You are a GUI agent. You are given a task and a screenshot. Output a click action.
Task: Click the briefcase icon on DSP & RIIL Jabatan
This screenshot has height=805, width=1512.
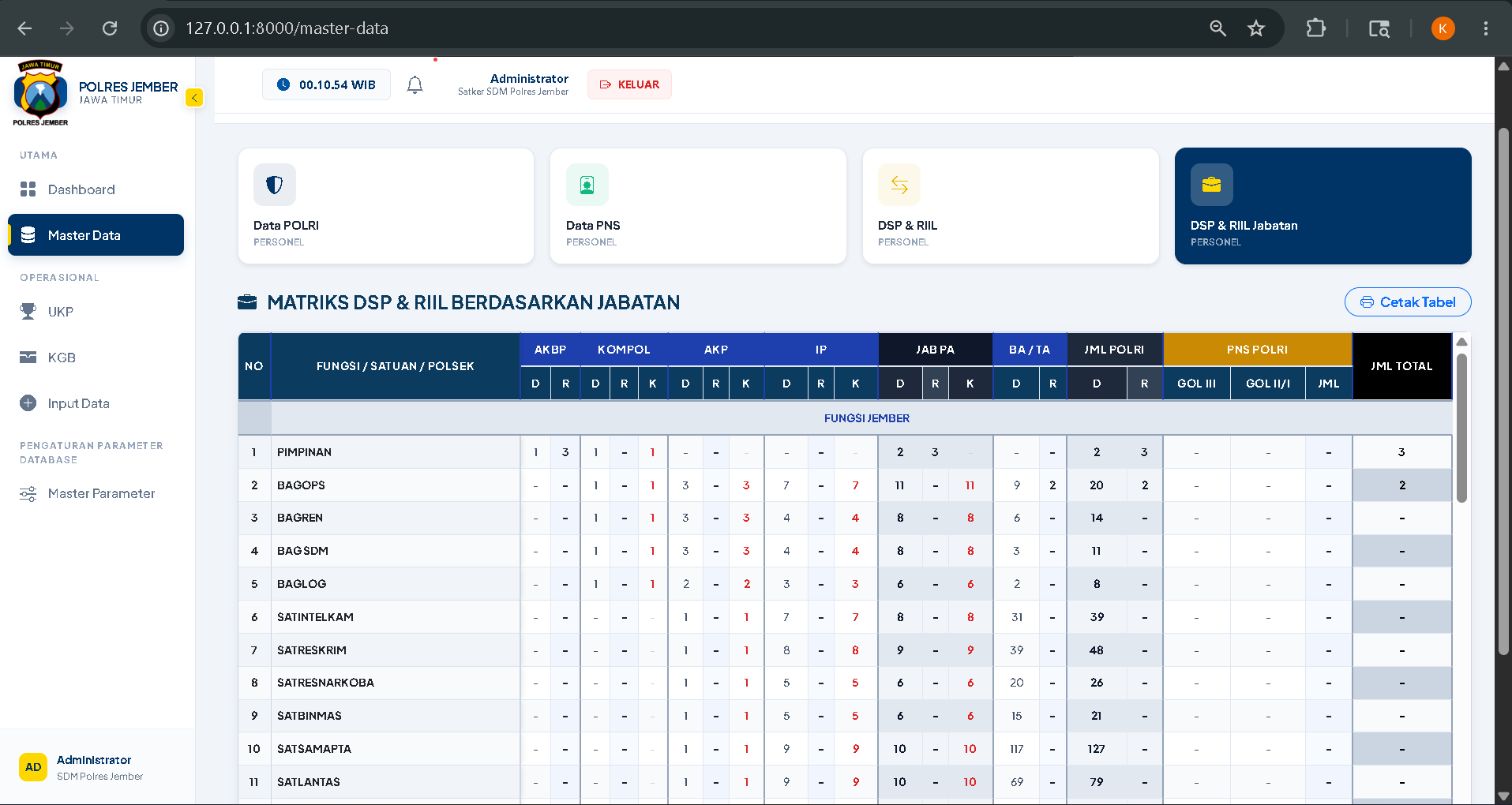pyautogui.click(x=1212, y=185)
